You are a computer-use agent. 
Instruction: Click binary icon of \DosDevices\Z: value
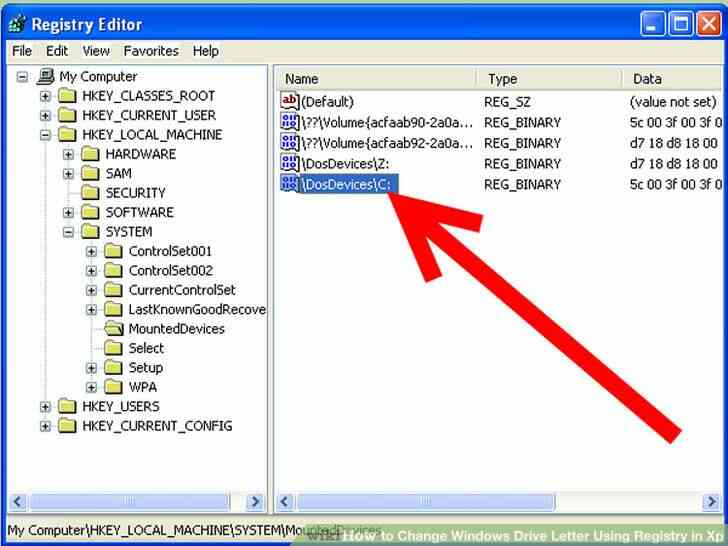[x=290, y=163]
